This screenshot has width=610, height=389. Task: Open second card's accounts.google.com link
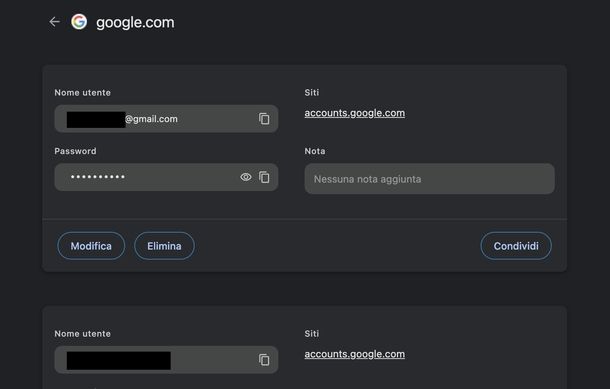tap(354, 354)
